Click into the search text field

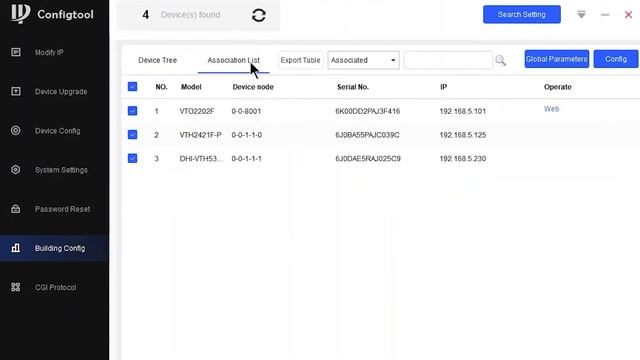pyautogui.click(x=448, y=60)
